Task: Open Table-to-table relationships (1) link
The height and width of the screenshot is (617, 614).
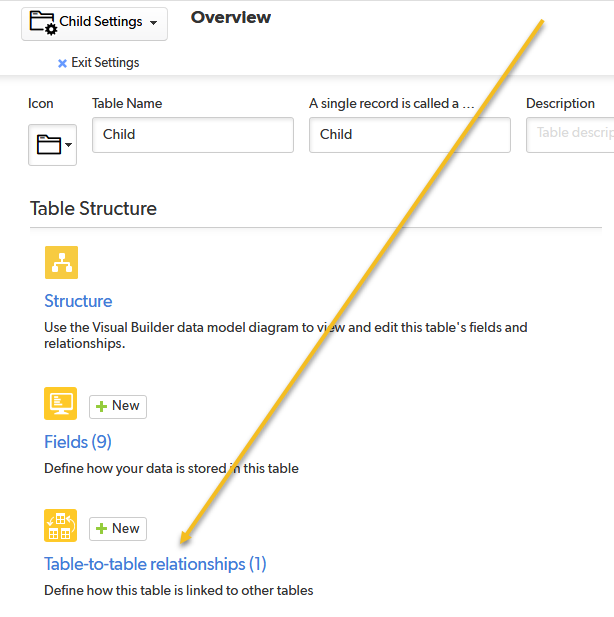Action: pyautogui.click(x=155, y=564)
